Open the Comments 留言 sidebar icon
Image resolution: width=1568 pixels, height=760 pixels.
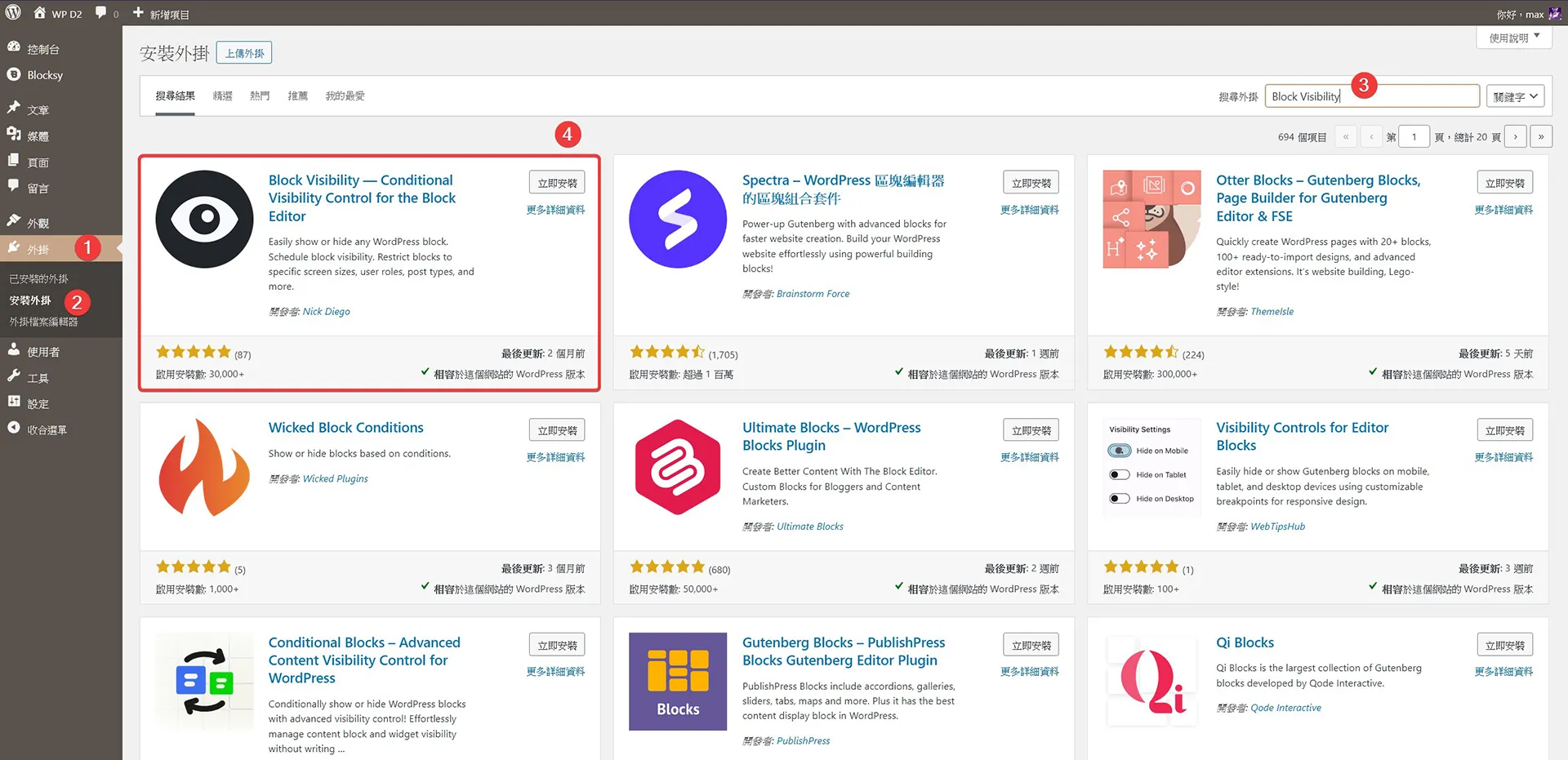[14, 186]
